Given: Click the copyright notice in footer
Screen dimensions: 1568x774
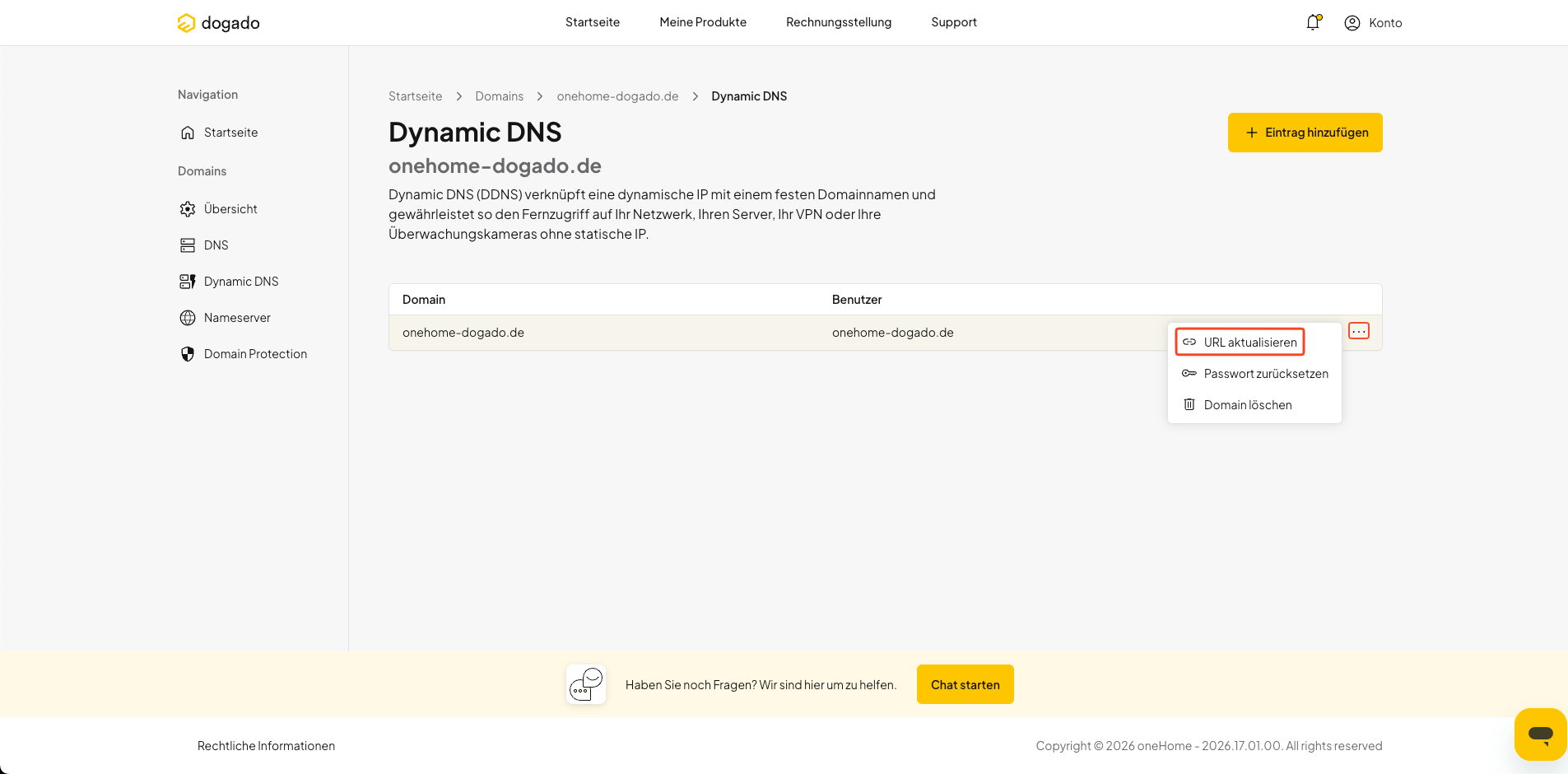Looking at the screenshot, I should click(x=1209, y=746).
